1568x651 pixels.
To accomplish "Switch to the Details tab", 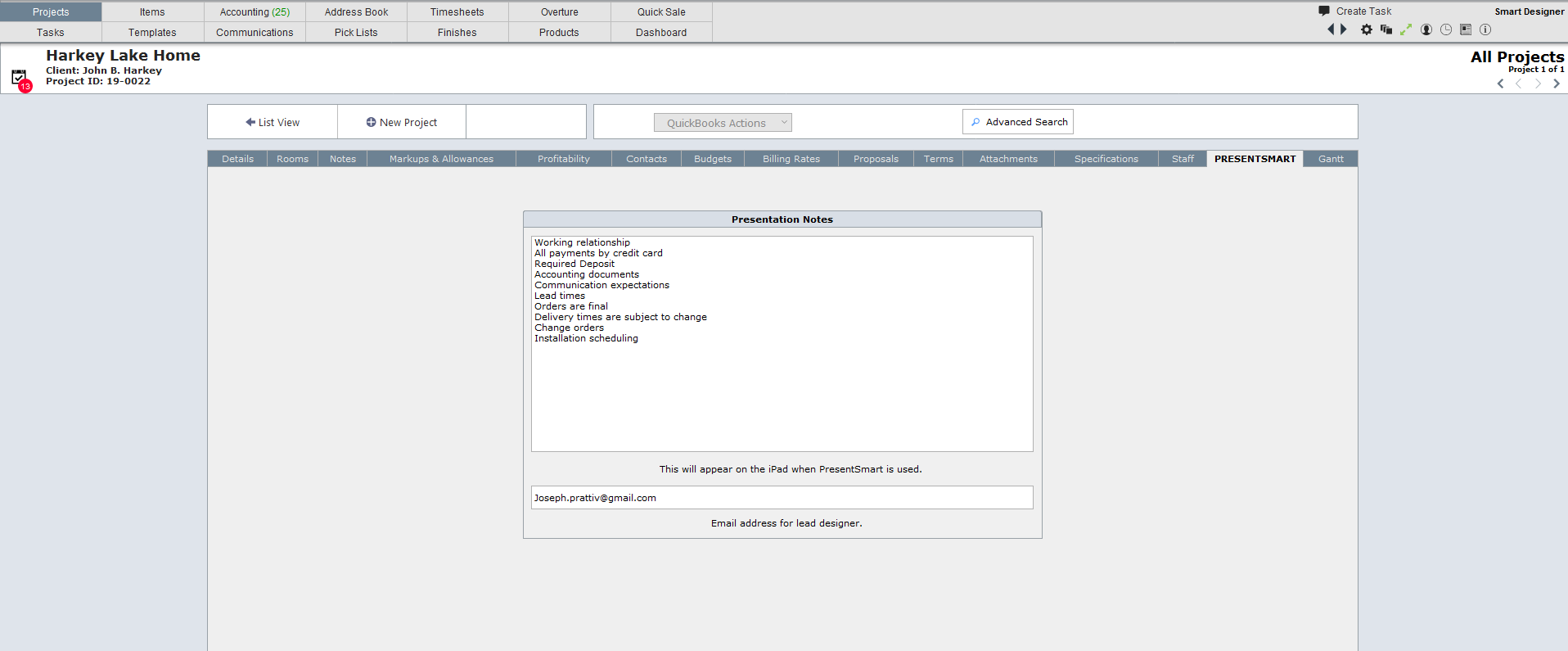I will (x=237, y=159).
